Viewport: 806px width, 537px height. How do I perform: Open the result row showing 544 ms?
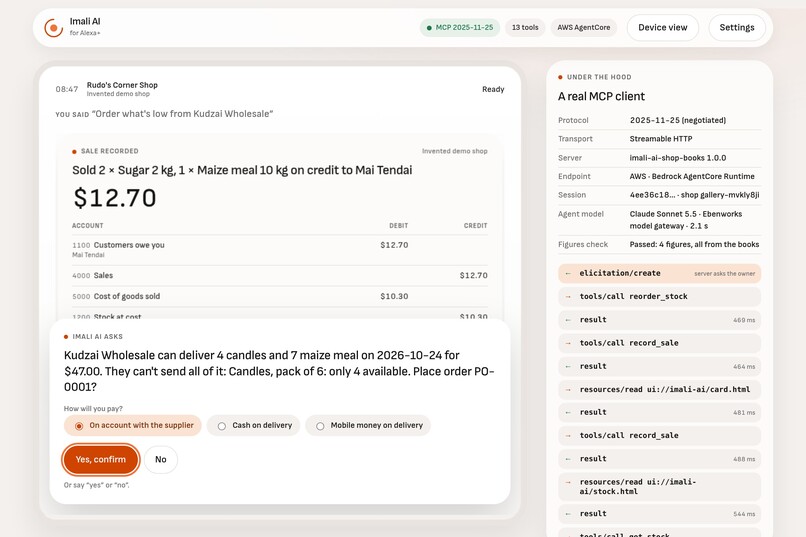[660, 514]
